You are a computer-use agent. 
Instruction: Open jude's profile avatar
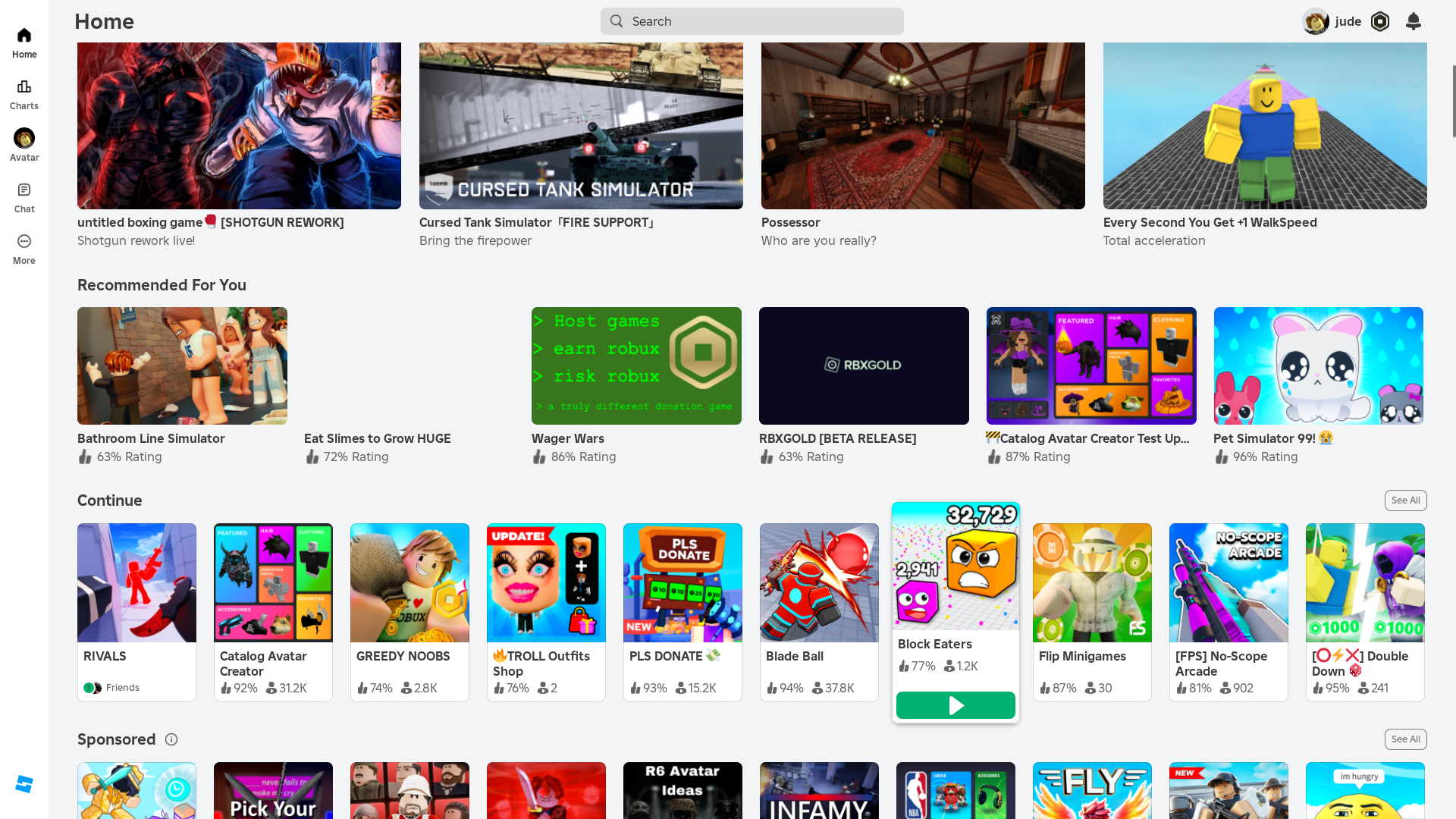pyautogui.click(x=1316, y=21)
